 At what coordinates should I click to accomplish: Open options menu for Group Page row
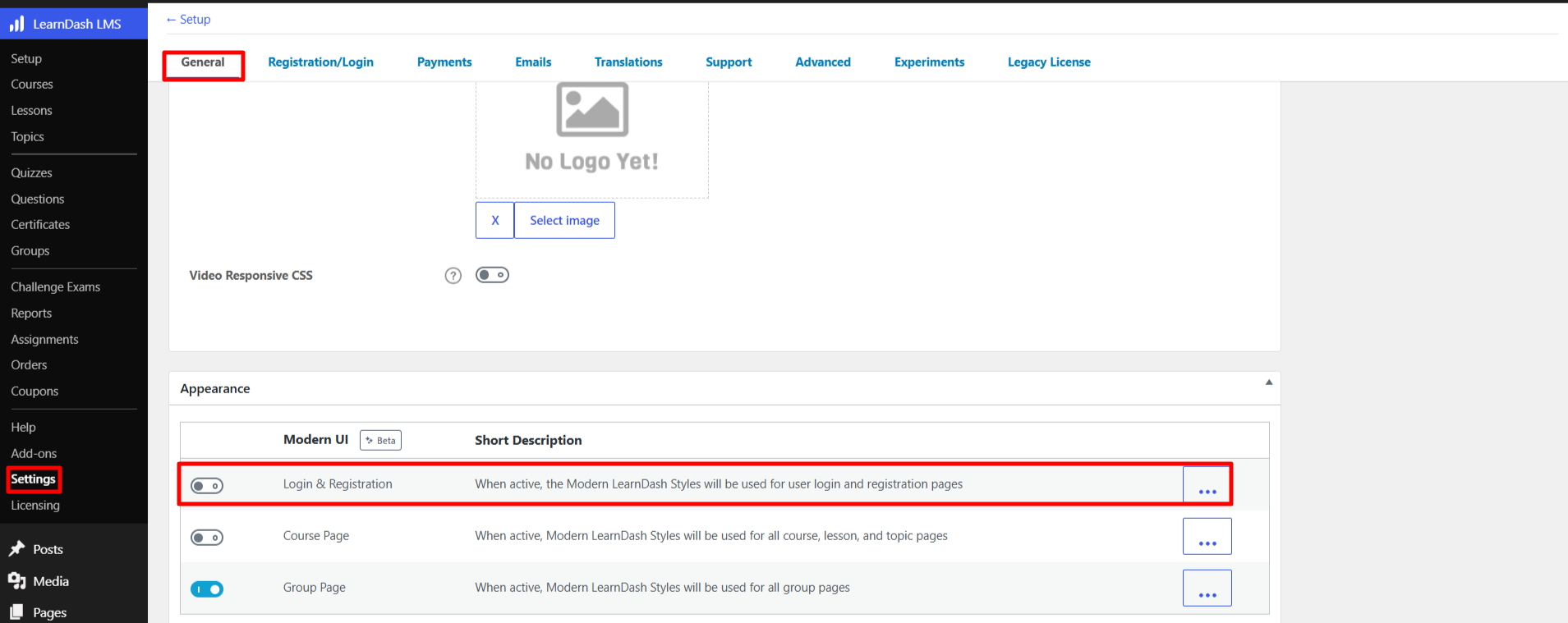click(x=1207, y=588)
